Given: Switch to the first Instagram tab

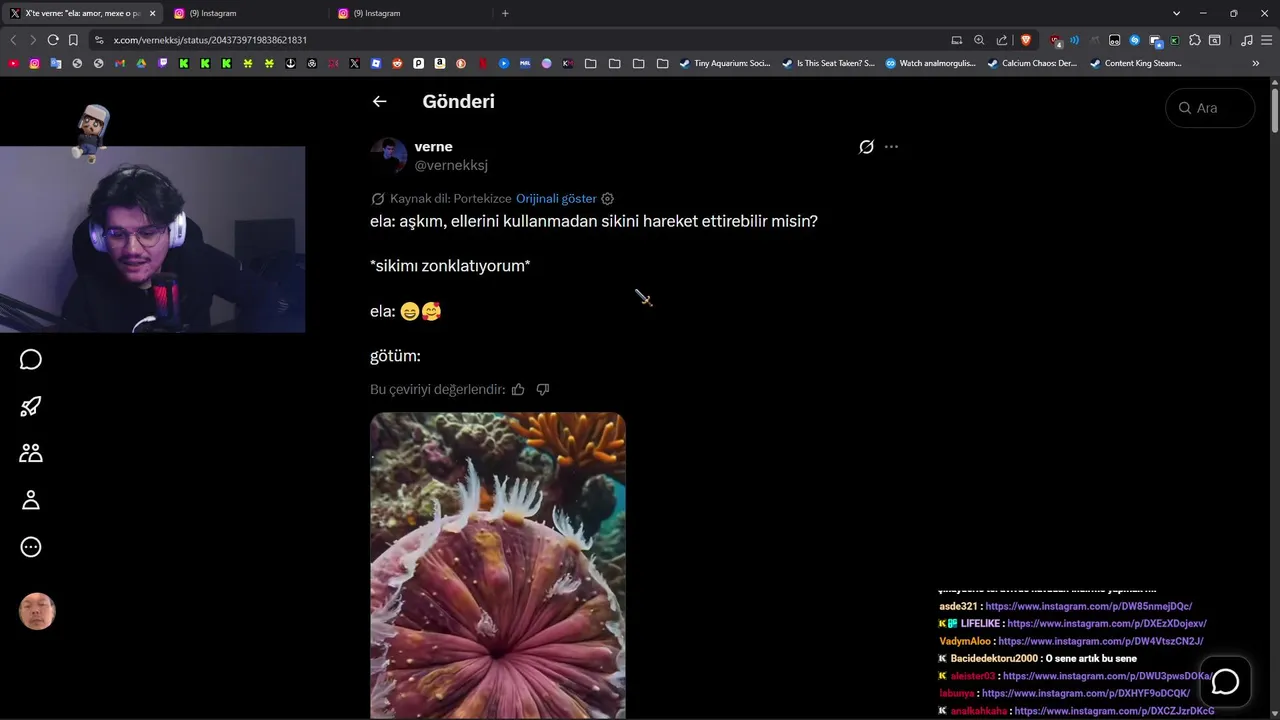Looking at the screenshot, I should click(x=245, y=13).
